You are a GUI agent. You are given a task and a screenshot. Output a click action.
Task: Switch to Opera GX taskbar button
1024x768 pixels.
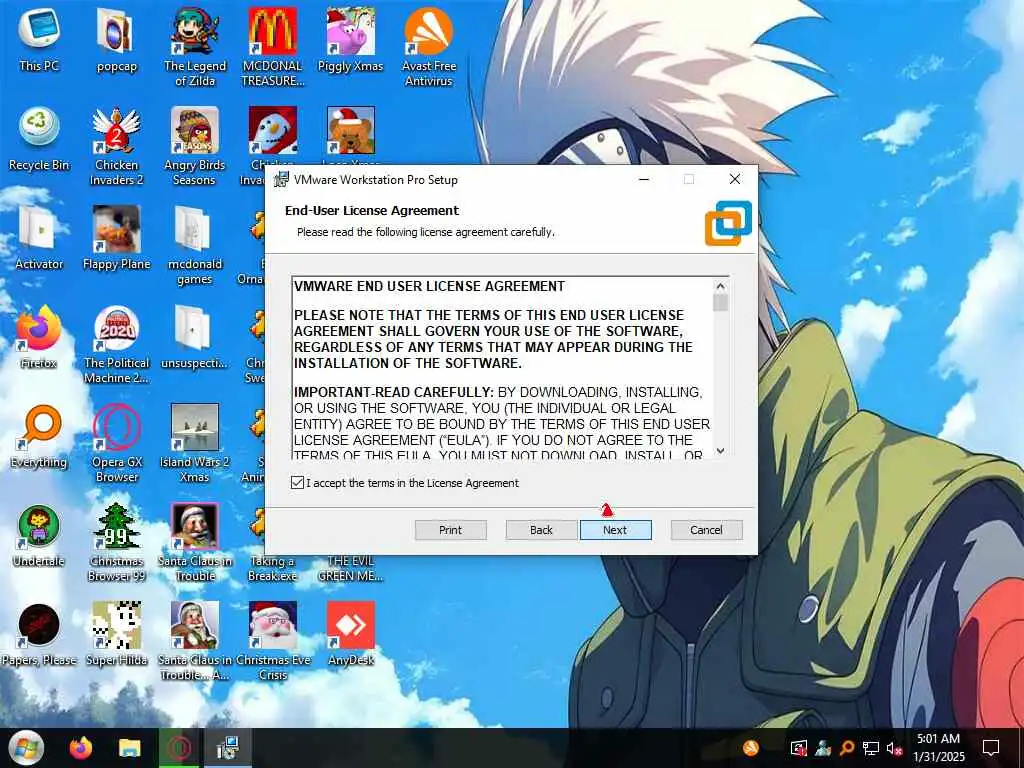click(x=179, y=748)
